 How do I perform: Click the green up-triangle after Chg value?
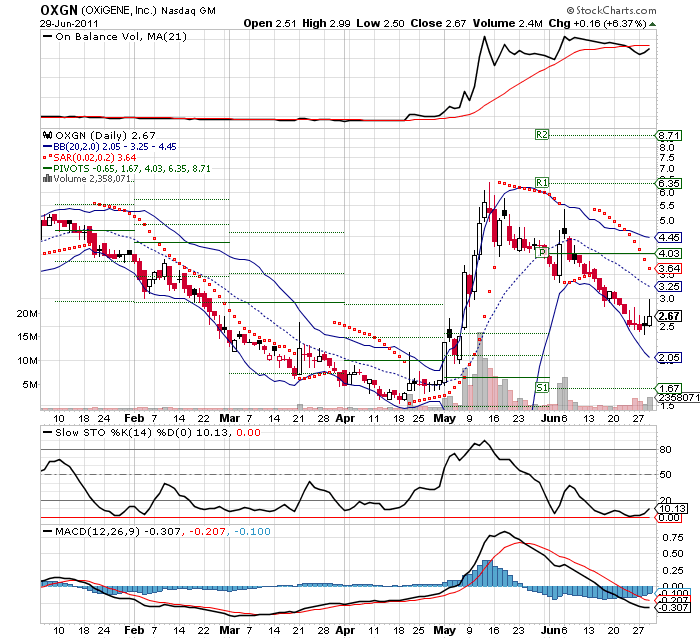click(x=653, y=24)
